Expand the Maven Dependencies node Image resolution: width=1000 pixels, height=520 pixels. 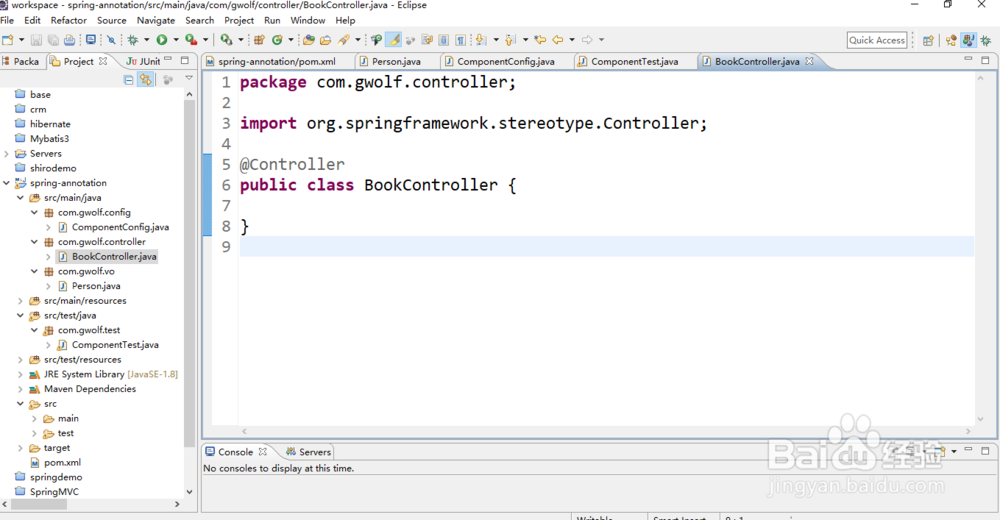(20, 389)
